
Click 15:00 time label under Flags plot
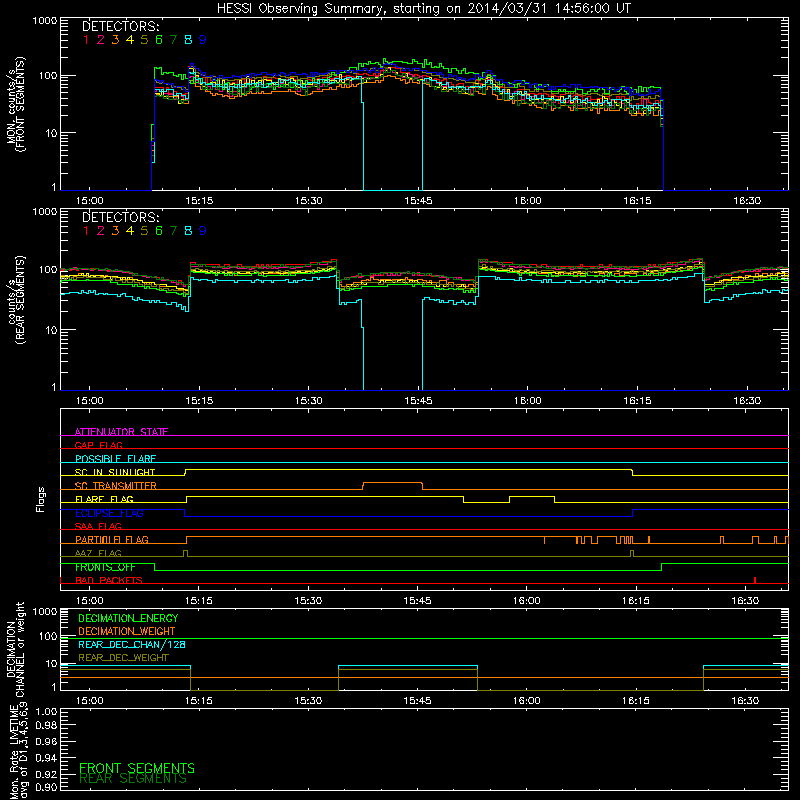click(89, 601)
